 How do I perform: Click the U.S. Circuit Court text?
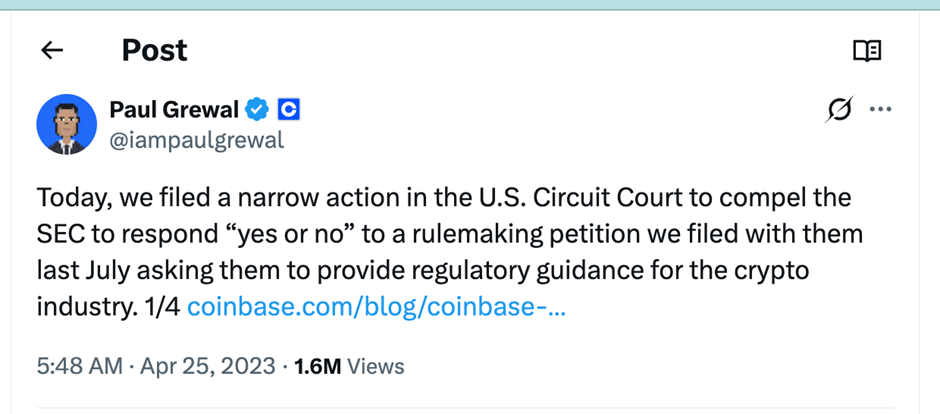[x=564, y=198]
